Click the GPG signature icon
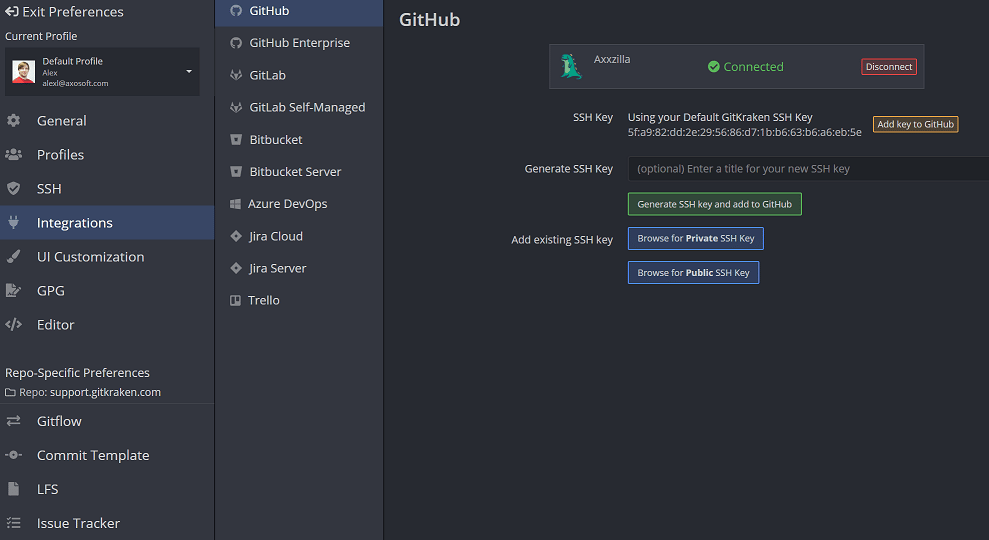The width and height of the screenshot is (989, 540). point(14,291)
